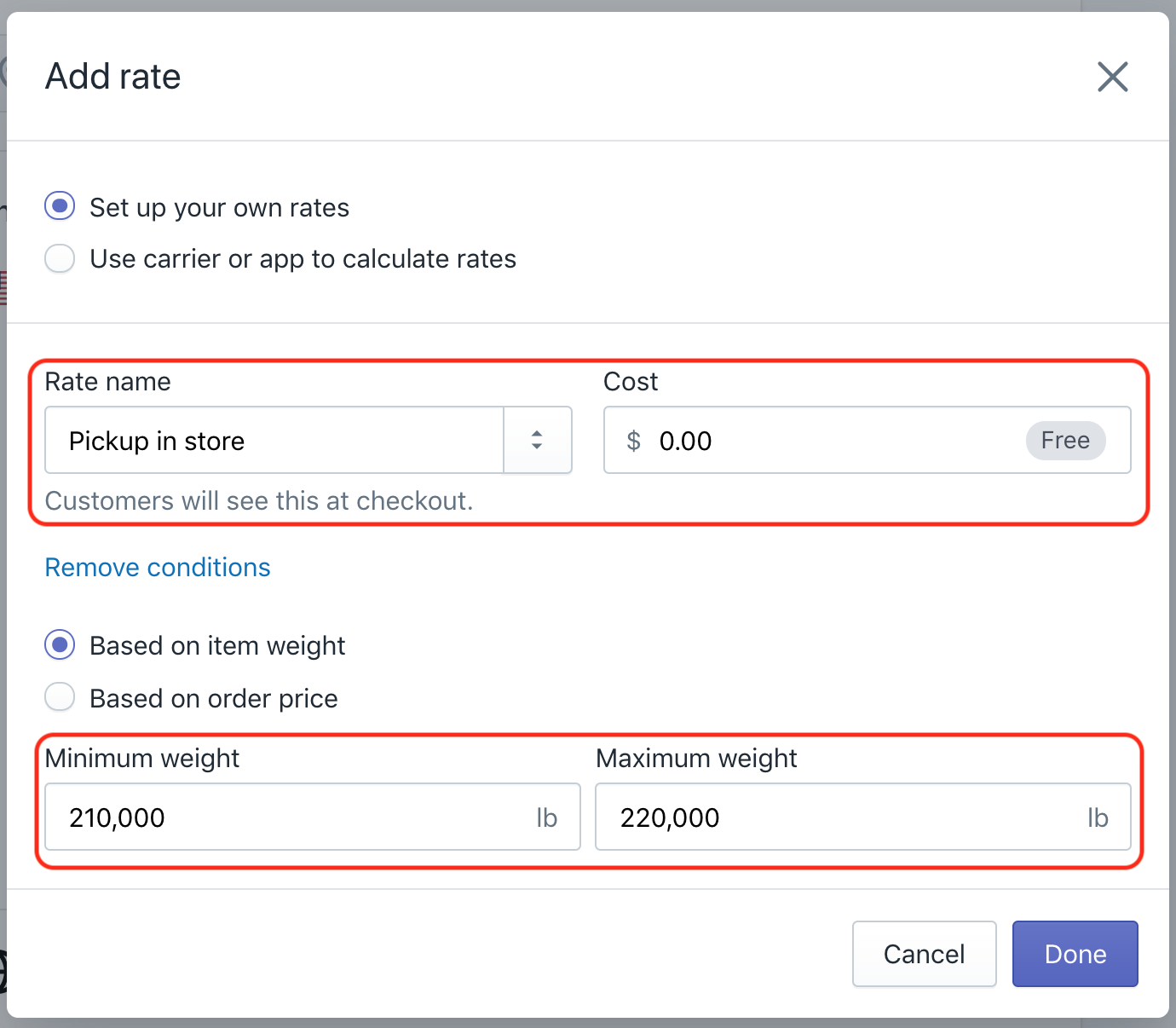Click the 'Remove conditions' link
Screen dimensions: 1176x1028
point(158,568)
